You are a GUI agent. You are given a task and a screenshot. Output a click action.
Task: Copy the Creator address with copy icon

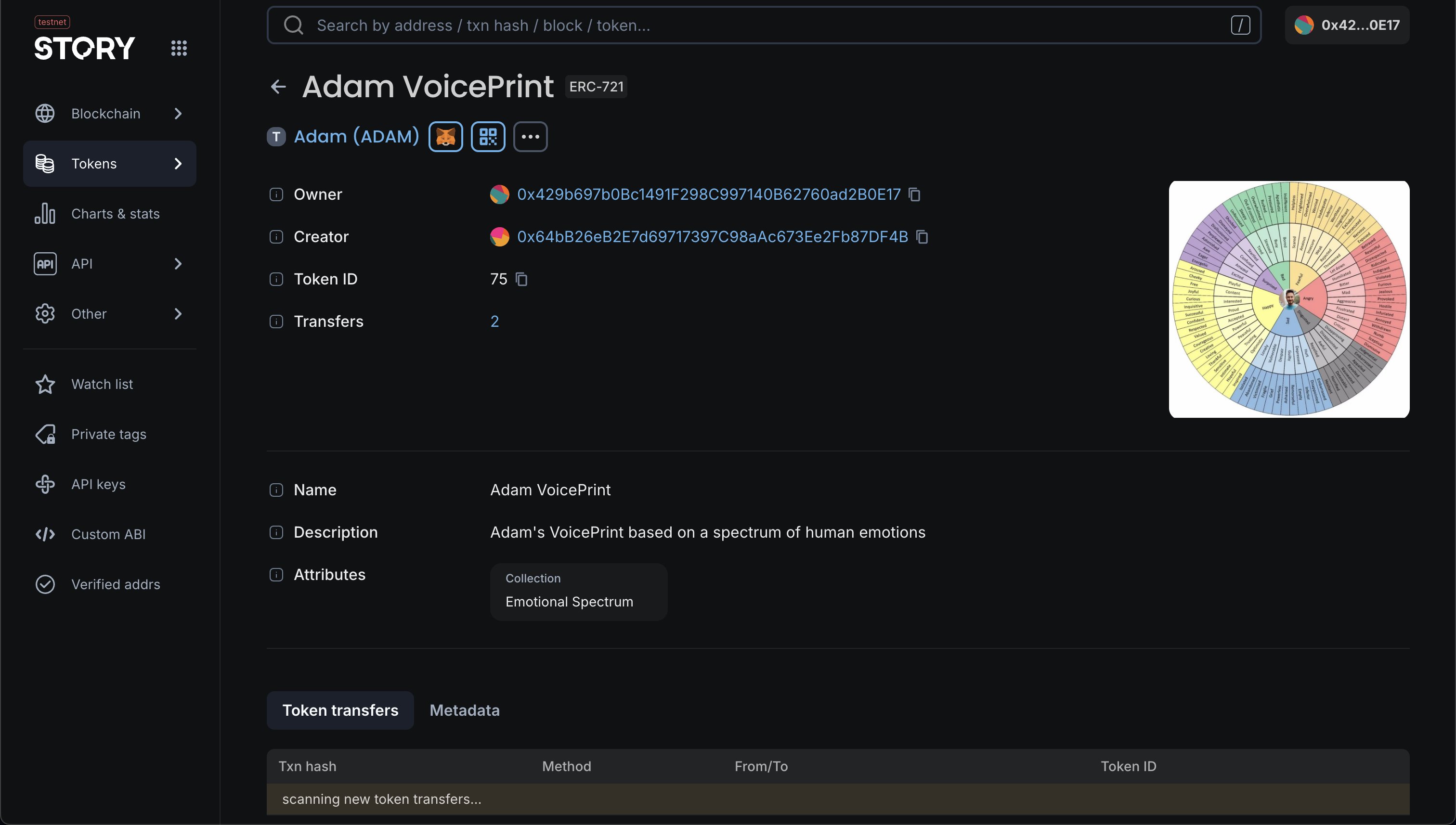click(x=922, y=237)
